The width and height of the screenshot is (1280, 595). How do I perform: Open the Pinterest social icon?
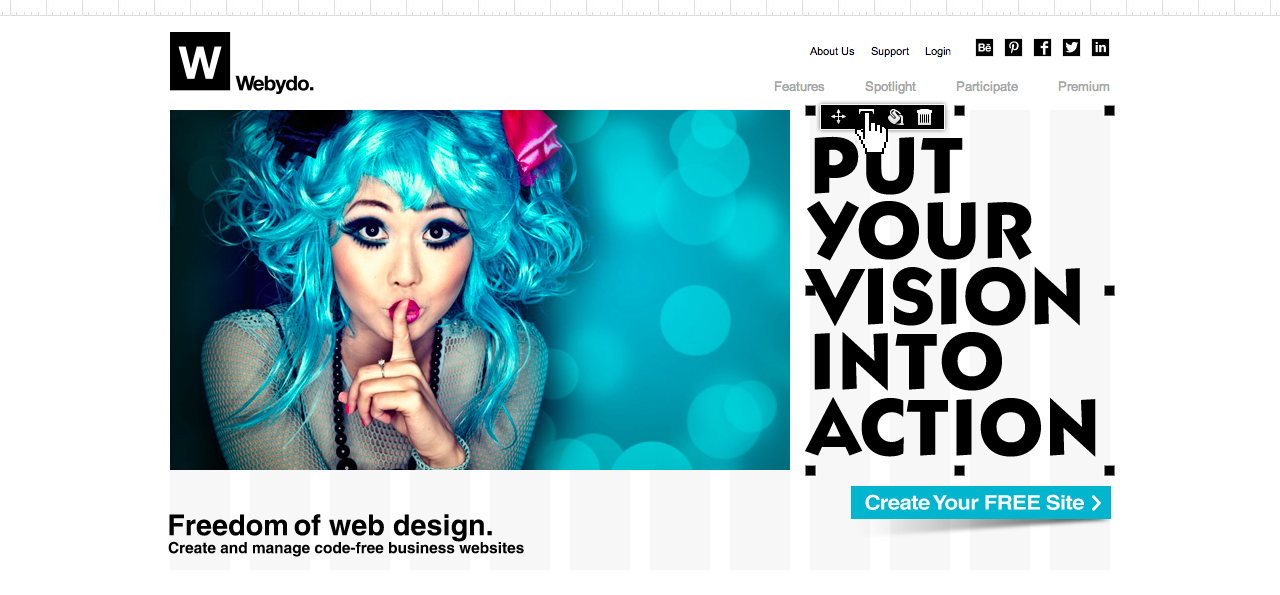1013,48
